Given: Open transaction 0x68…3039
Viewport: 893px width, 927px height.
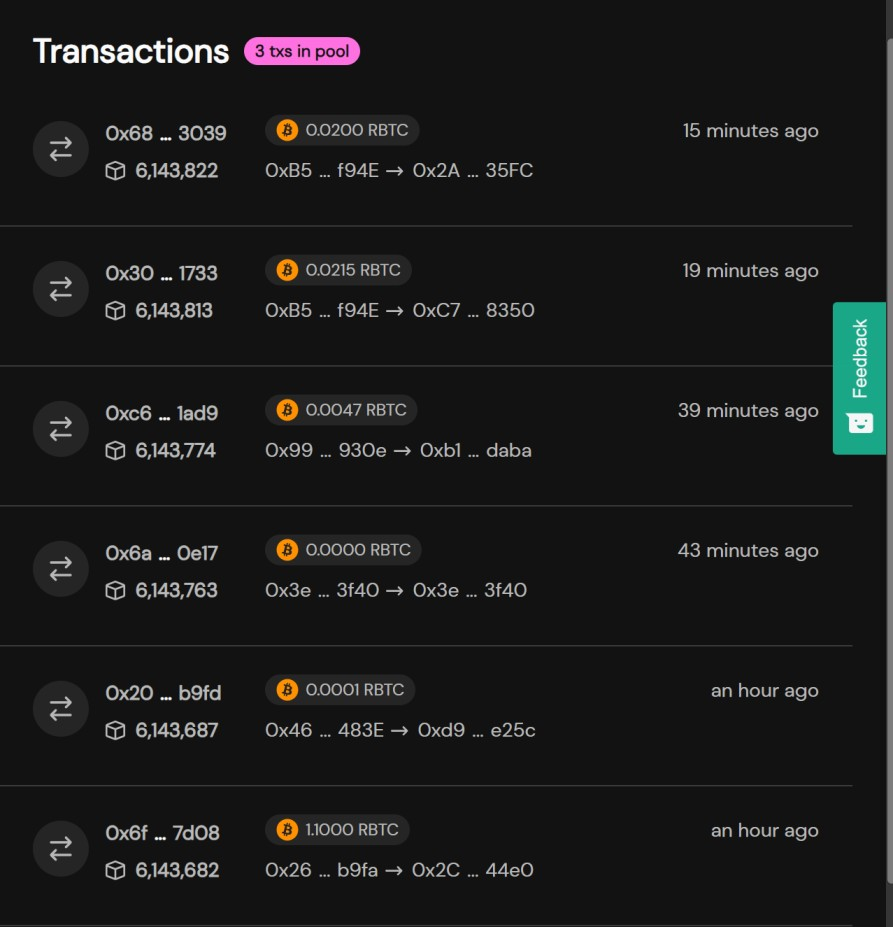Looking at the screenshot, I should [x=164, y=132].
